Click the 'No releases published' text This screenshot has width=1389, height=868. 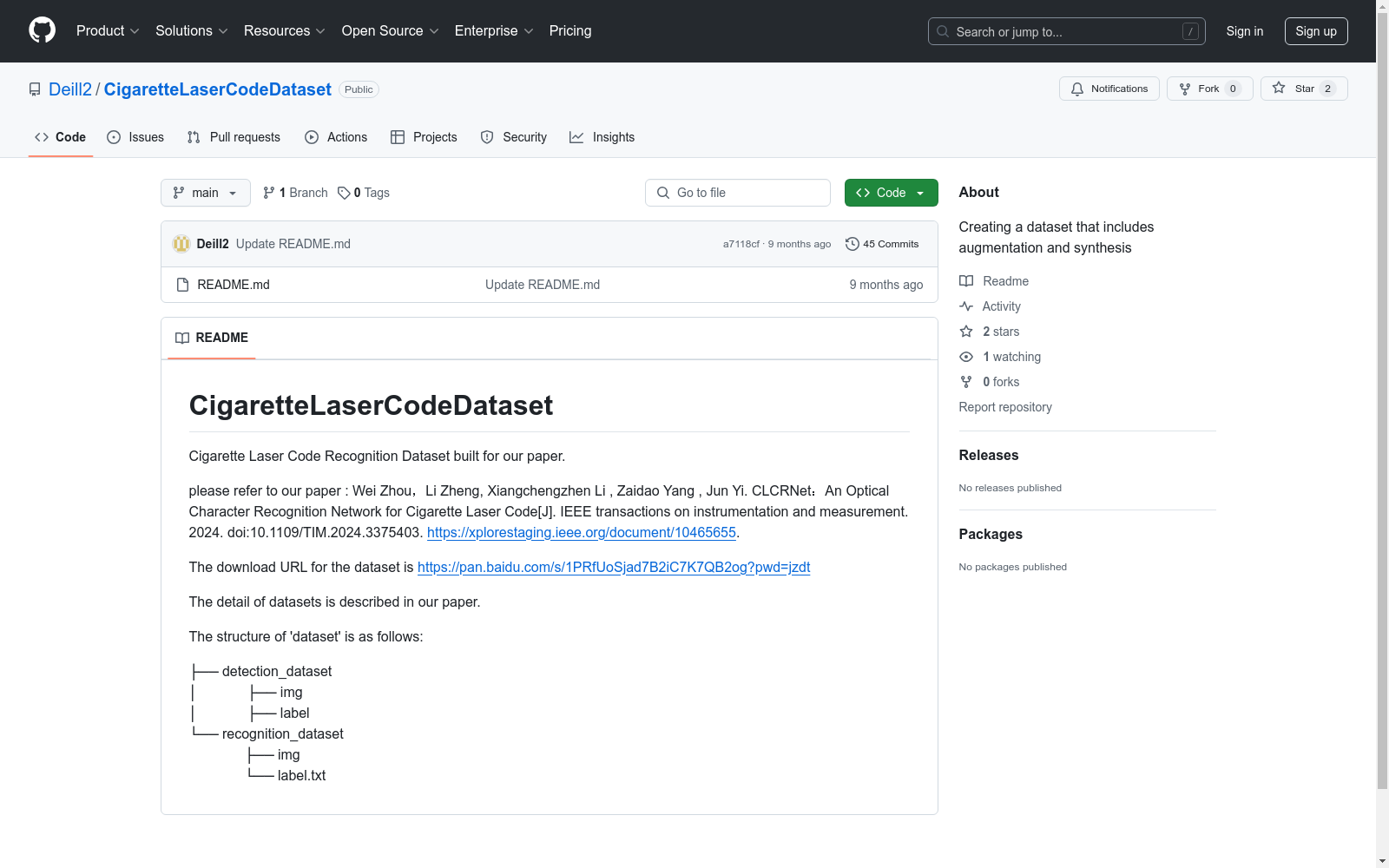pos(1010,488)
